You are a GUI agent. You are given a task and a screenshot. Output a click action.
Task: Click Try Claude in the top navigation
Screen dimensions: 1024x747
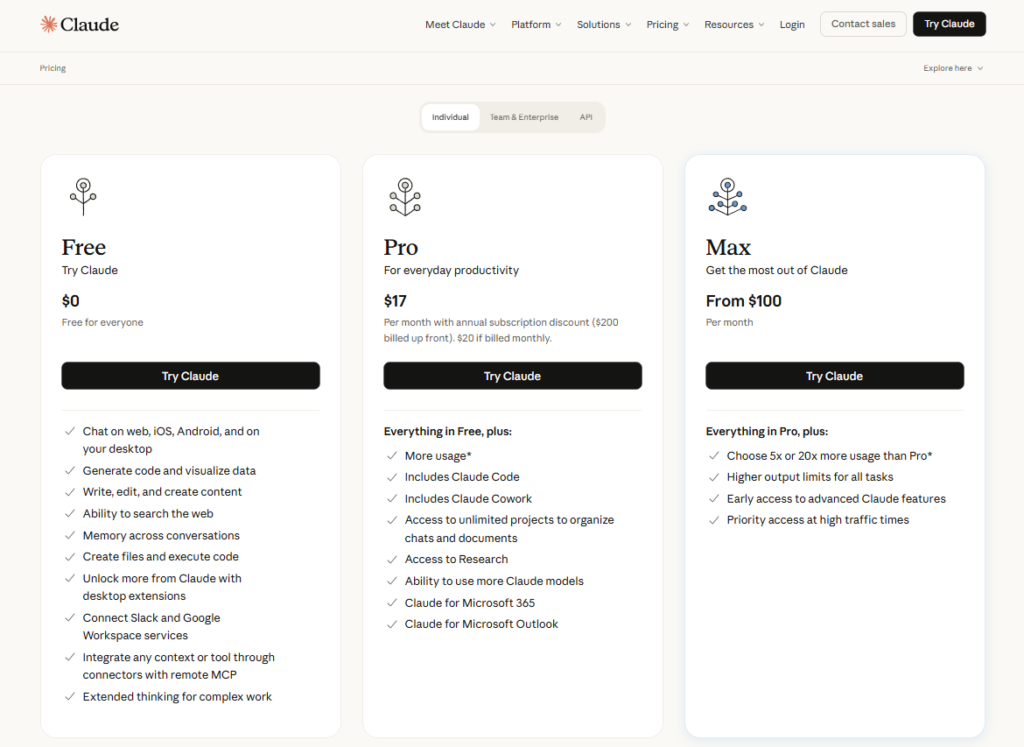coord(950,24)
